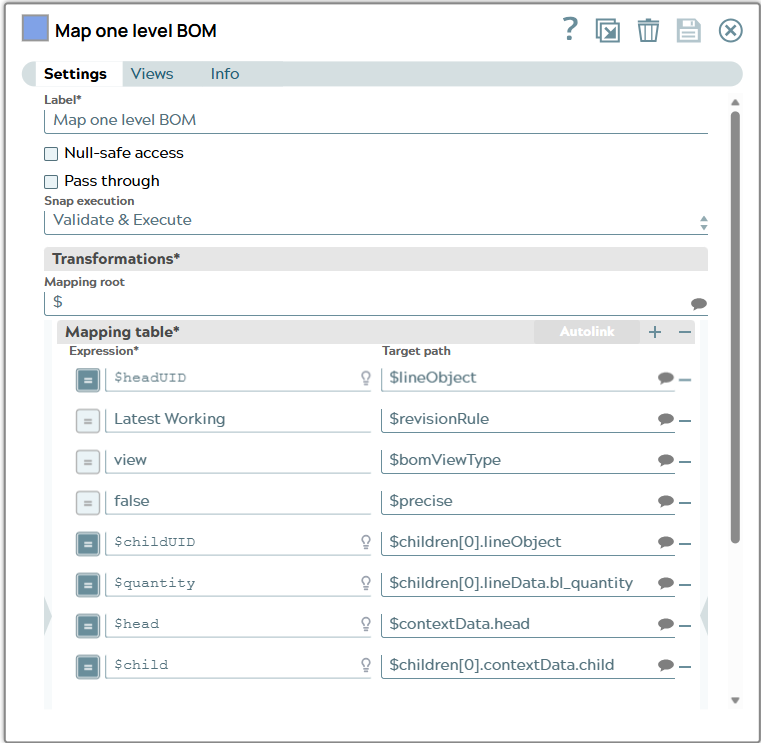Screen dimensions: 761x743
Task: Close the Map one level BOM dialog
Action: 730,31
